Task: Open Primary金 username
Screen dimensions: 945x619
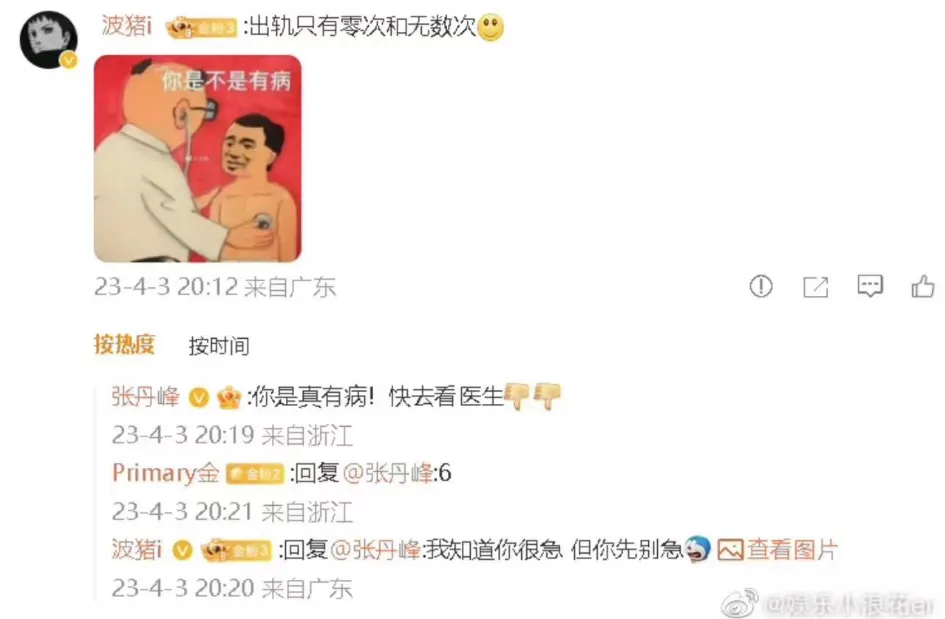Action: (x=166, y=474)
